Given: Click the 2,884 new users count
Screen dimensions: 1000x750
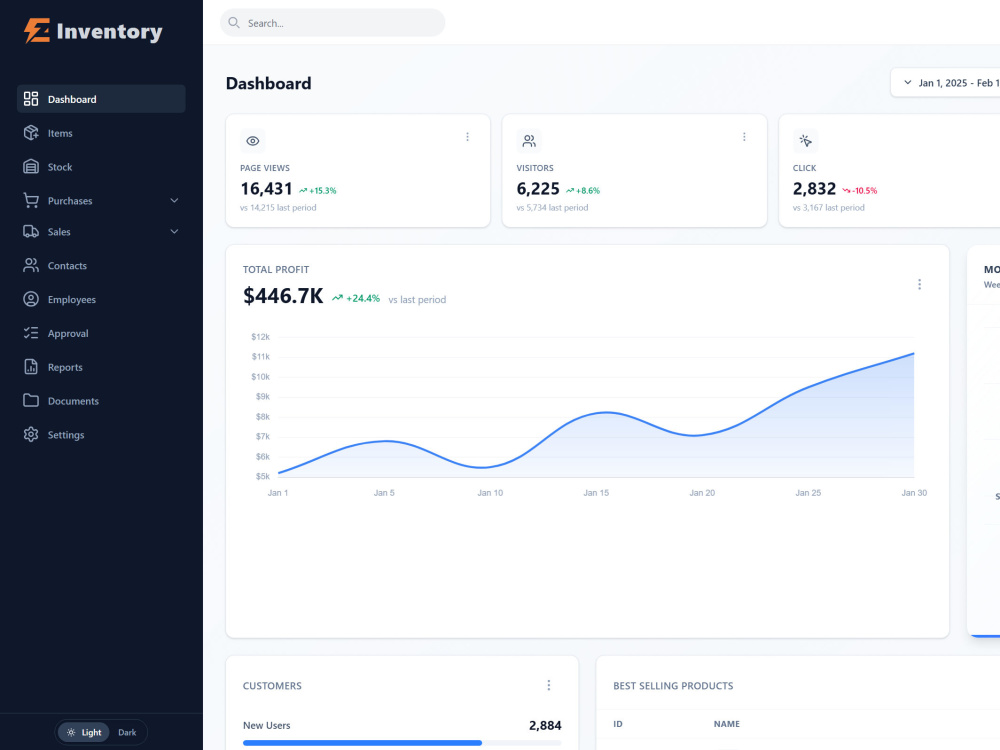Looking at the screenshot, I should pyautogui.click(x=545, y=726).
